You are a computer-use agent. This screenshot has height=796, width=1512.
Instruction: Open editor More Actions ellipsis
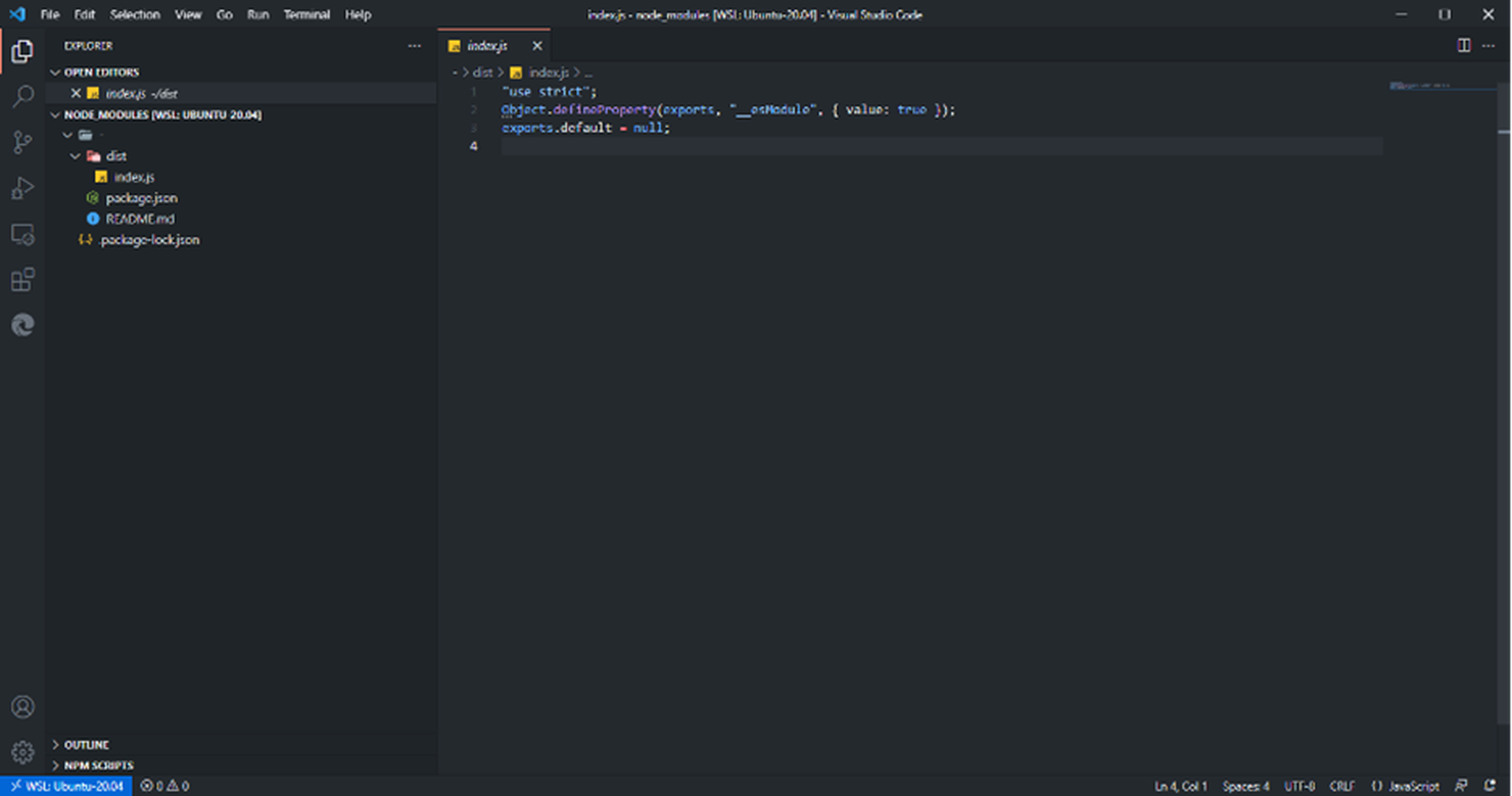click(1488, 46)
